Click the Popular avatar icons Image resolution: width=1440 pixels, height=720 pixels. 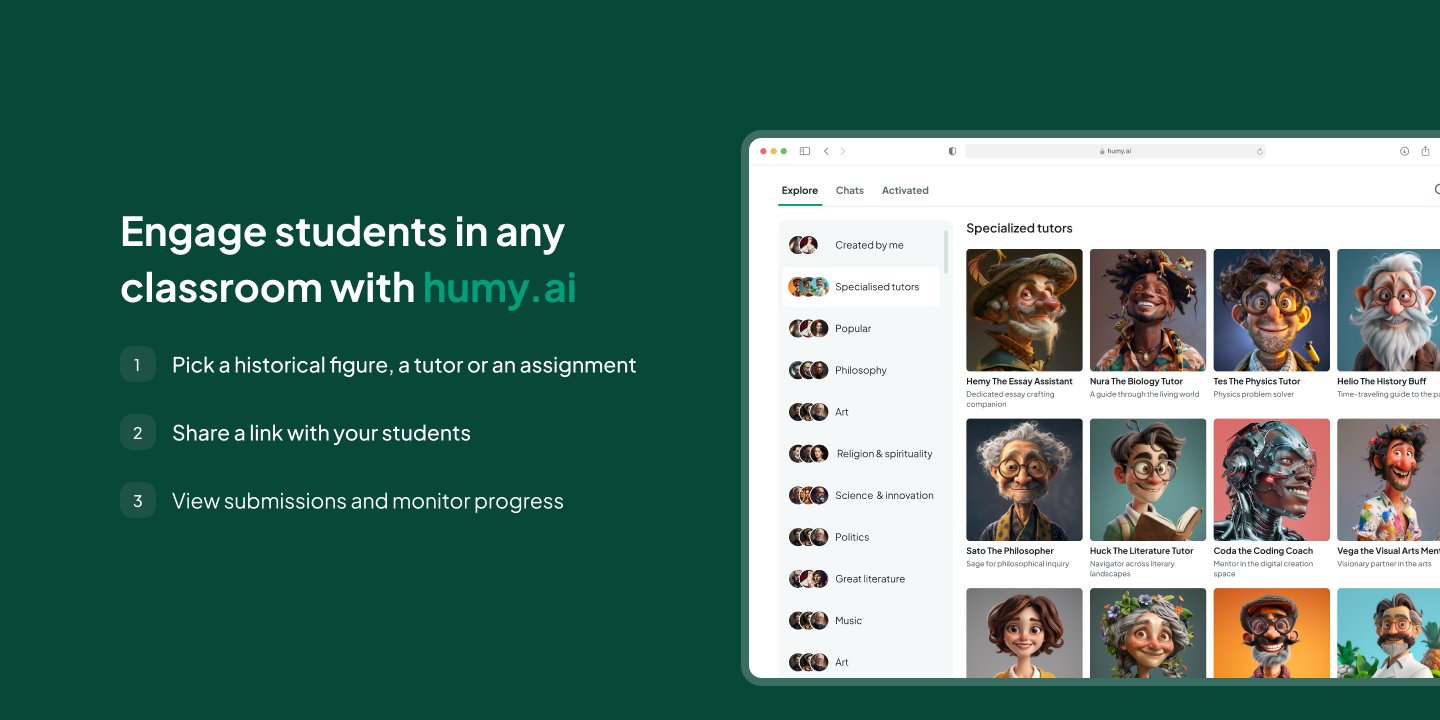(x=809, y=328)
